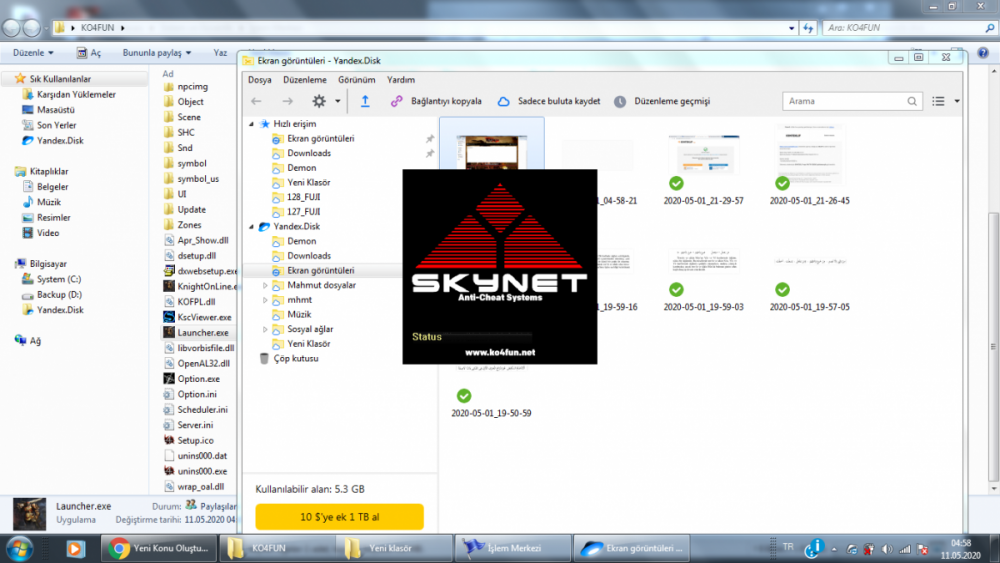Viewport: 1000px width, 563px height.
Task: Expand the Mahmut dosyalar folder
Action: tap(265, 285)
